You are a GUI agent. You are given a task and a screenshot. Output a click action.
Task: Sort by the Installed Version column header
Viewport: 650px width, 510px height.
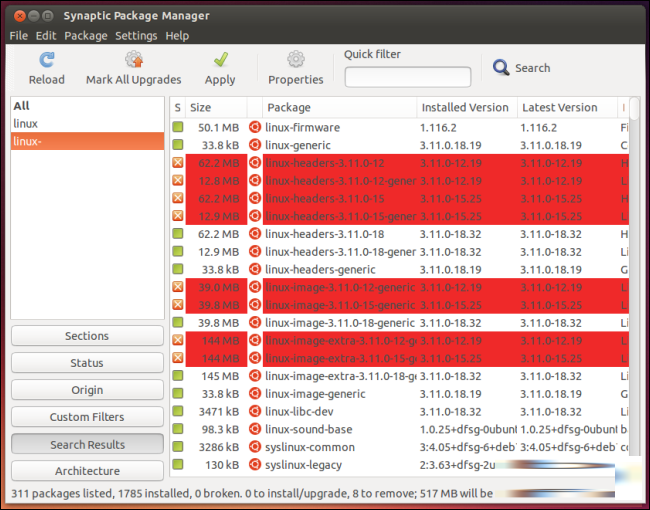click(467, 107)
